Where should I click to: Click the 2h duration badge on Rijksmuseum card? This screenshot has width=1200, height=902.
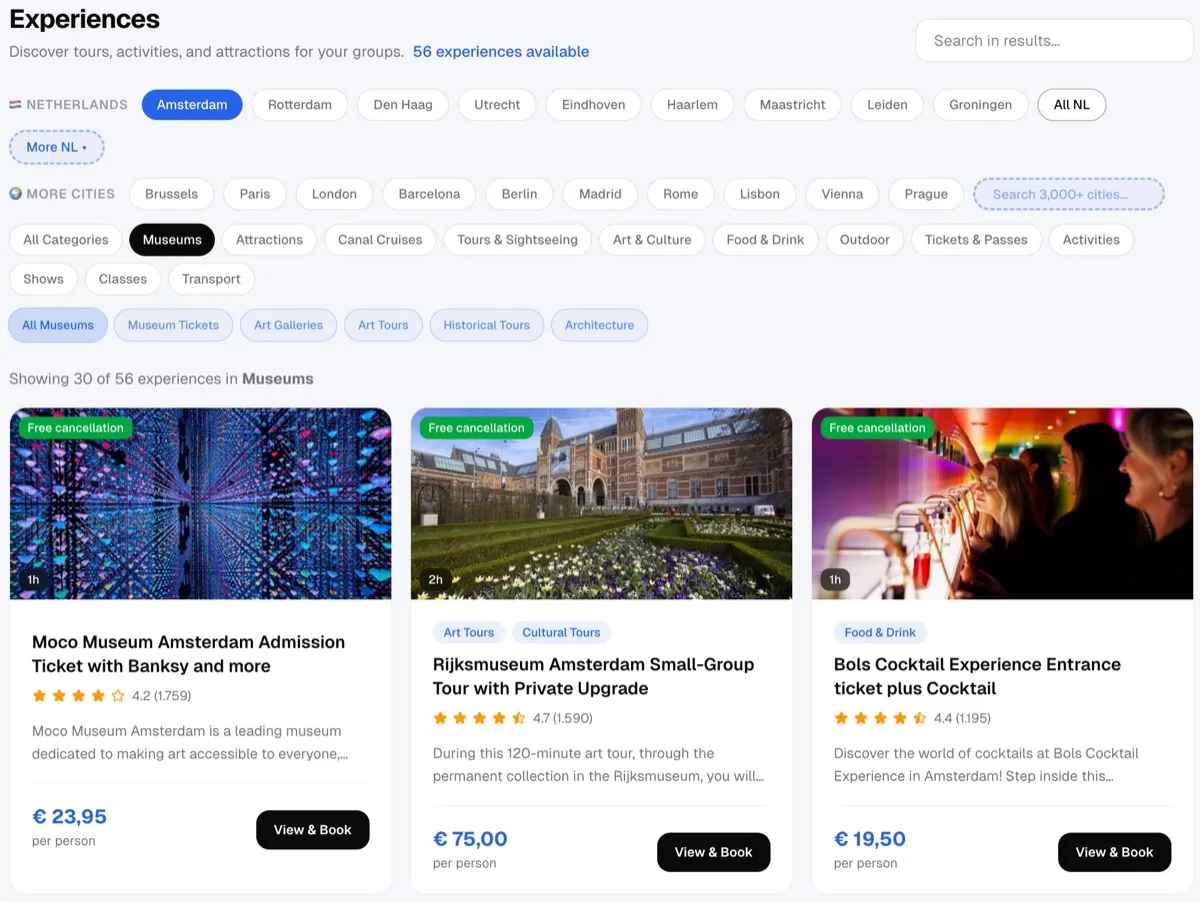click(x=435, y=578)
